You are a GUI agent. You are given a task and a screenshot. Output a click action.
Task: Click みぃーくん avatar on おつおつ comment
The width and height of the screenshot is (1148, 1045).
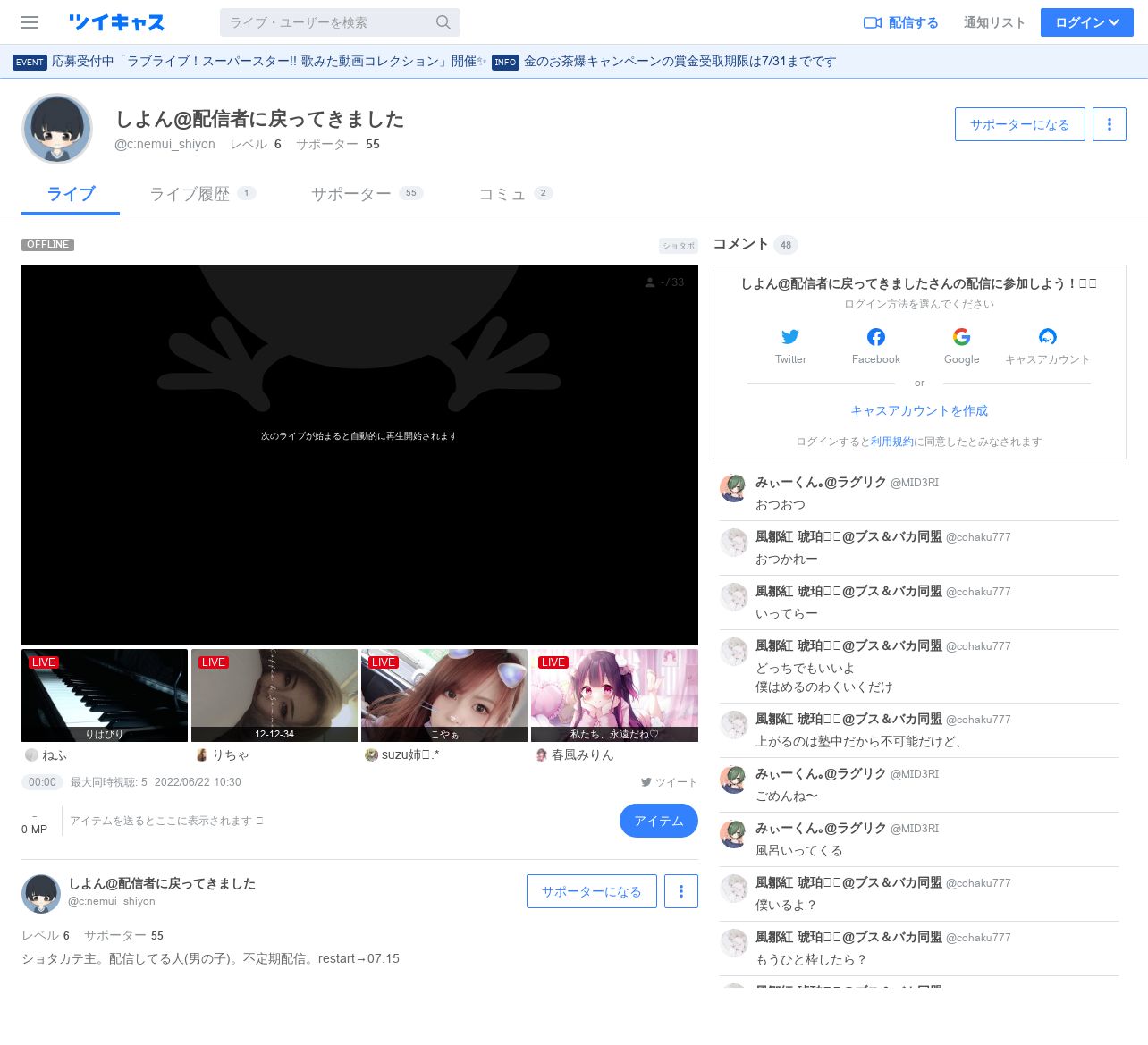pyautogui.click(x=734, y=488)
